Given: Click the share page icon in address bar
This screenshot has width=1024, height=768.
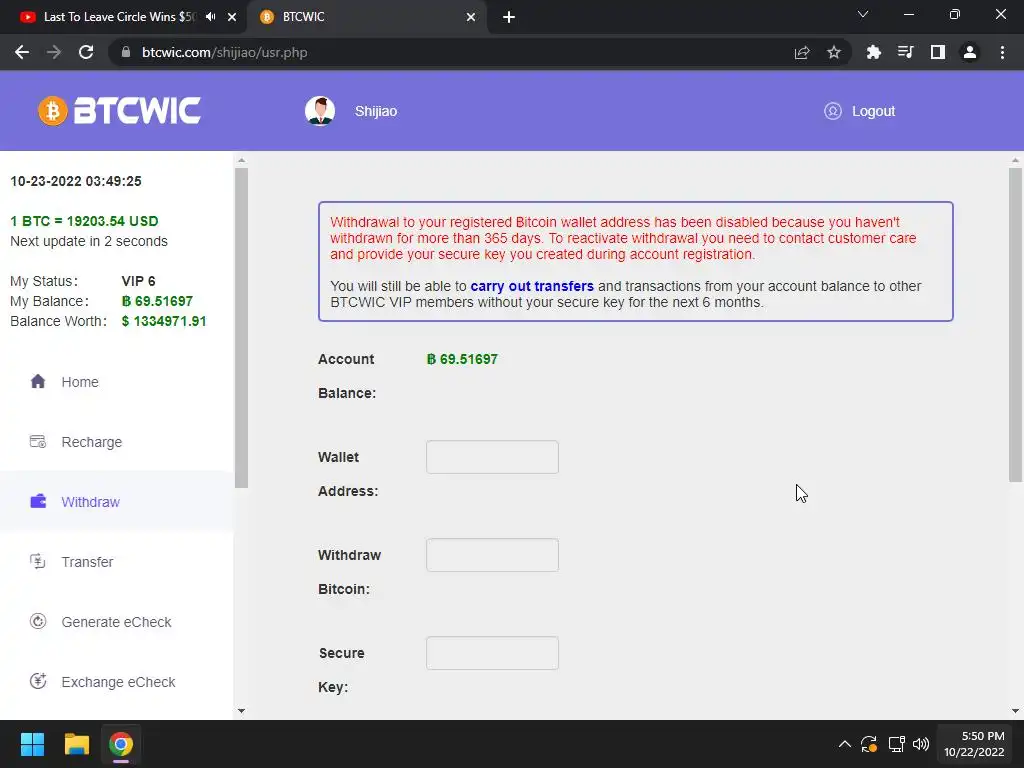Looking at the screenshot, I should 802,52.
